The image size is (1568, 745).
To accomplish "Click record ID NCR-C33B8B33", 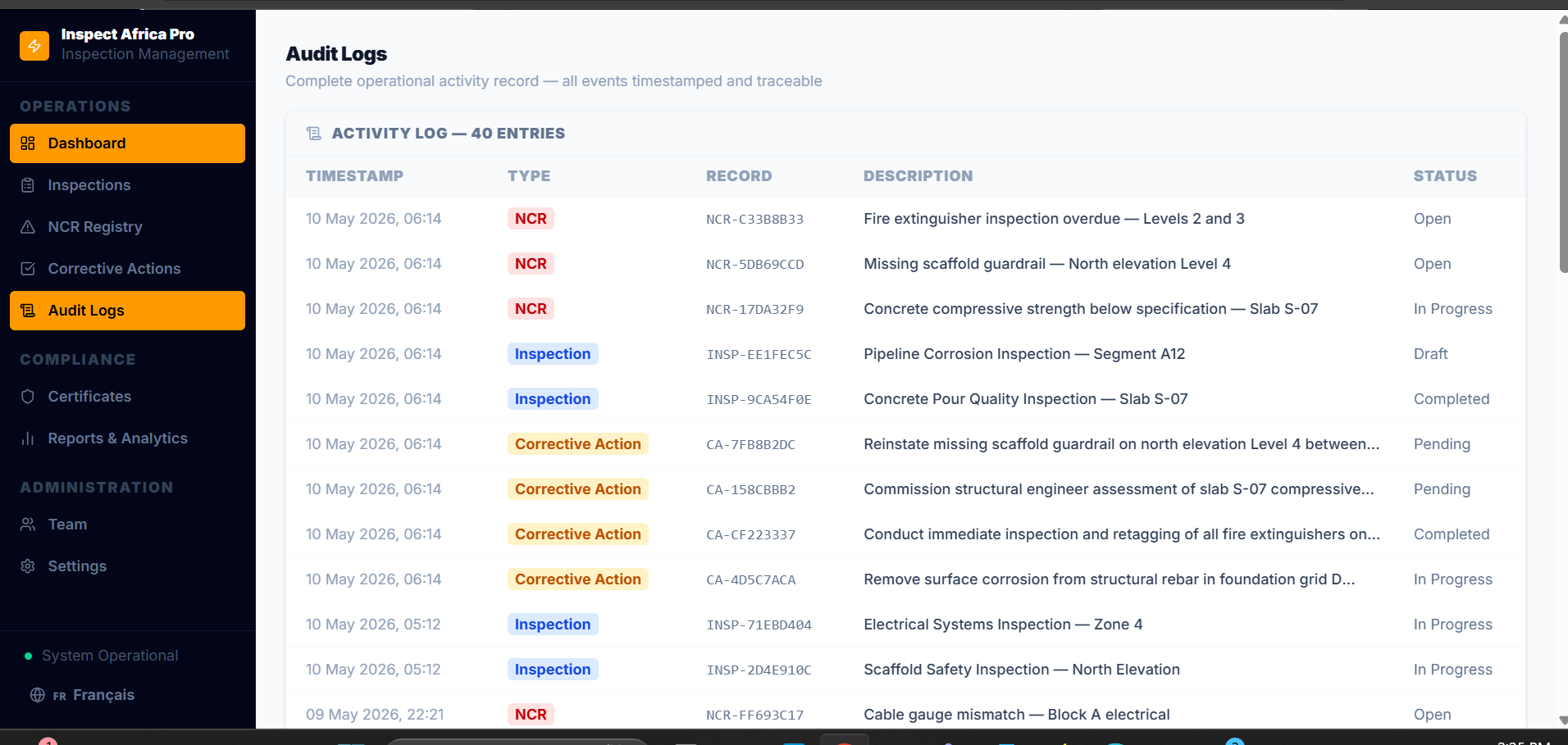I will click(x=754, y=220).
